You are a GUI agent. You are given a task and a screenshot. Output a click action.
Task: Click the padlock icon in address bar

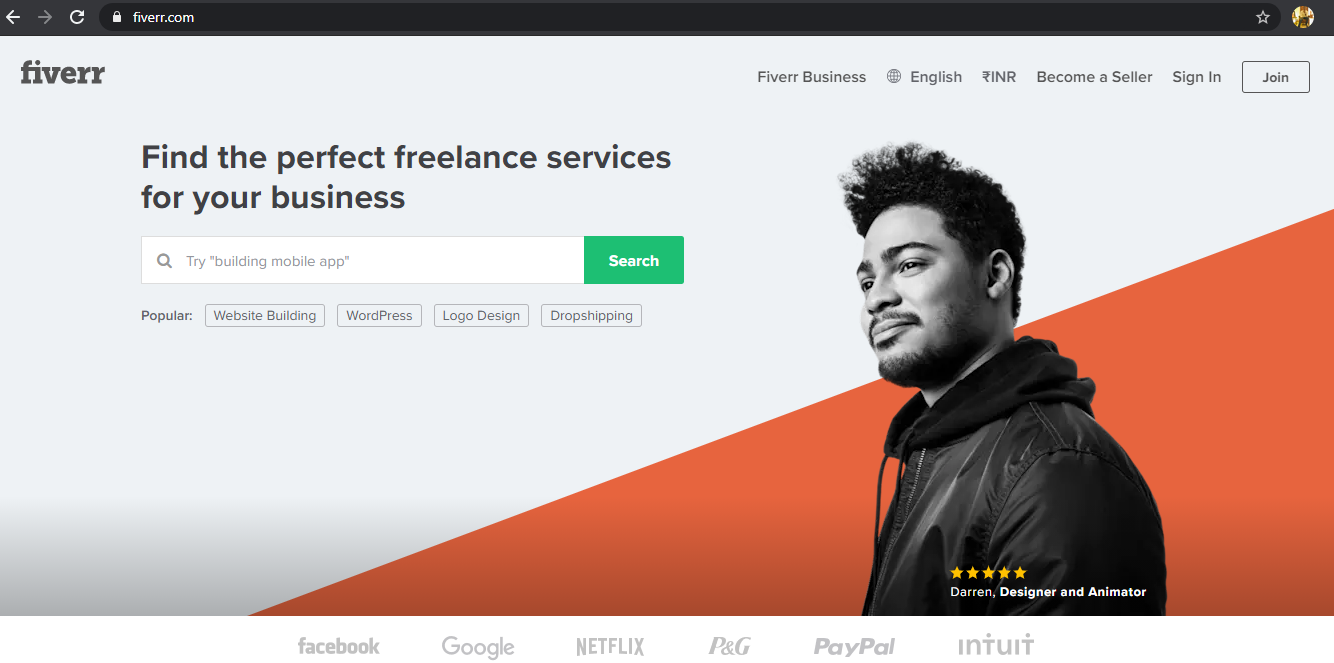[115, 17]
